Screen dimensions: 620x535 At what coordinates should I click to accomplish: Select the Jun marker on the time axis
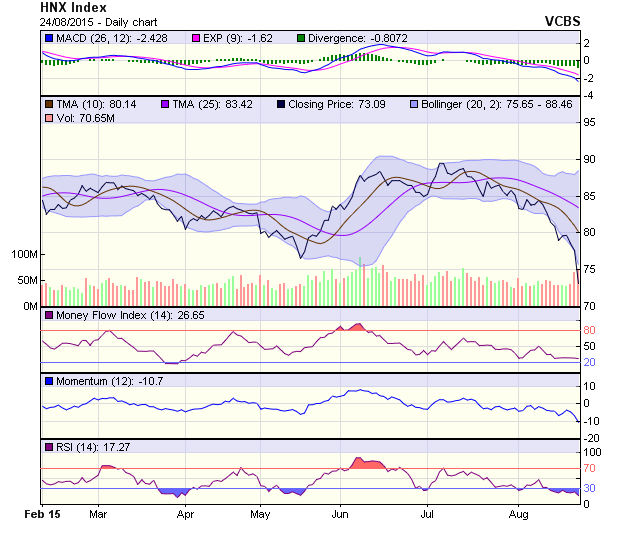pyautogui.click(x=339, y=515)
